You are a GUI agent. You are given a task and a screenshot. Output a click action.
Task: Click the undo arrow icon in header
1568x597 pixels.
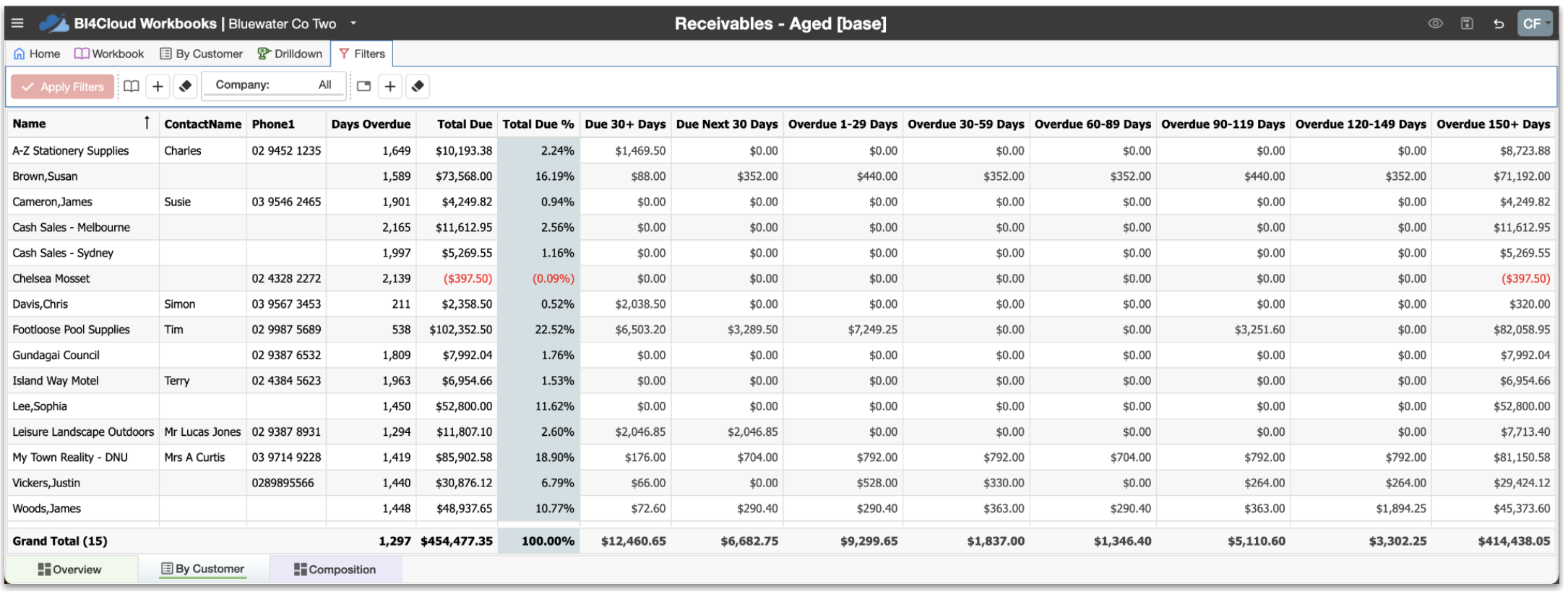pos(1499,23)
